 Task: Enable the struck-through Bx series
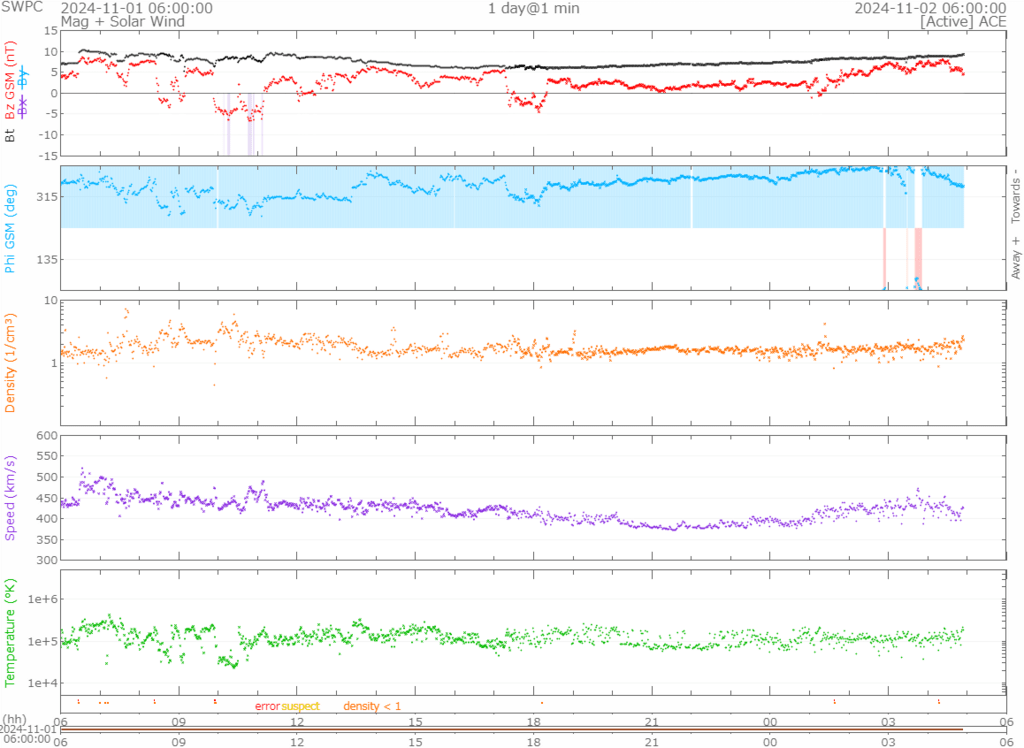[x=24, y=104]
